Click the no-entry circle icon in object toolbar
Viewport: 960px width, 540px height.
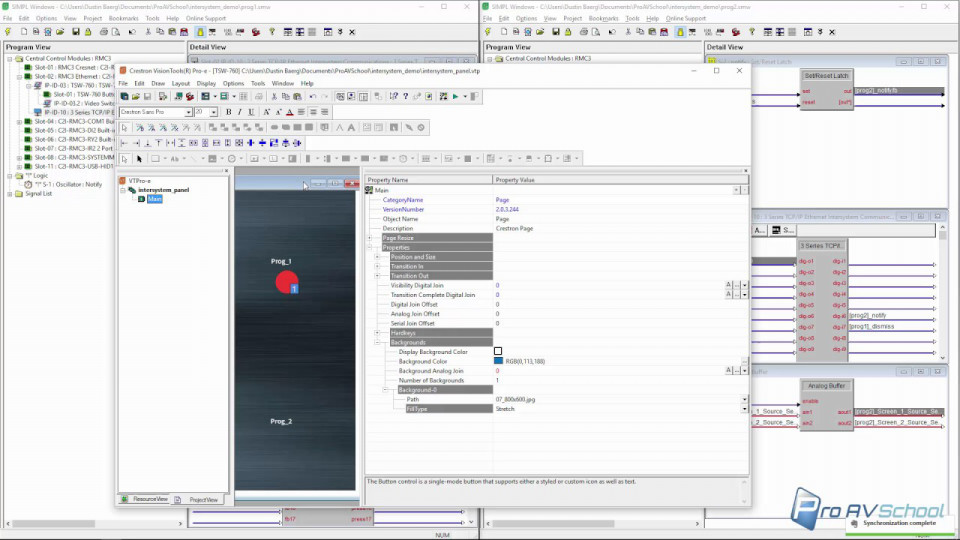point(421,127)
